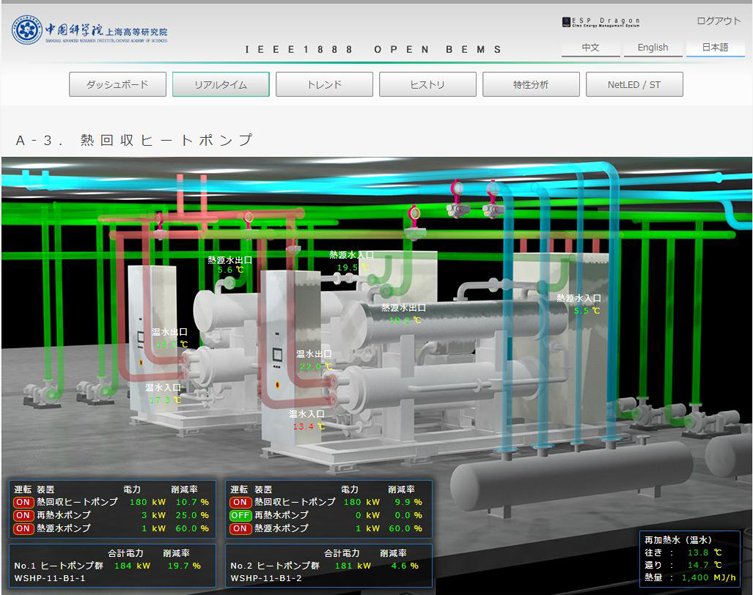Viewport: 753px width, 595px height.
Task: Switch to the トレンド tab
Action: (324, 85)
